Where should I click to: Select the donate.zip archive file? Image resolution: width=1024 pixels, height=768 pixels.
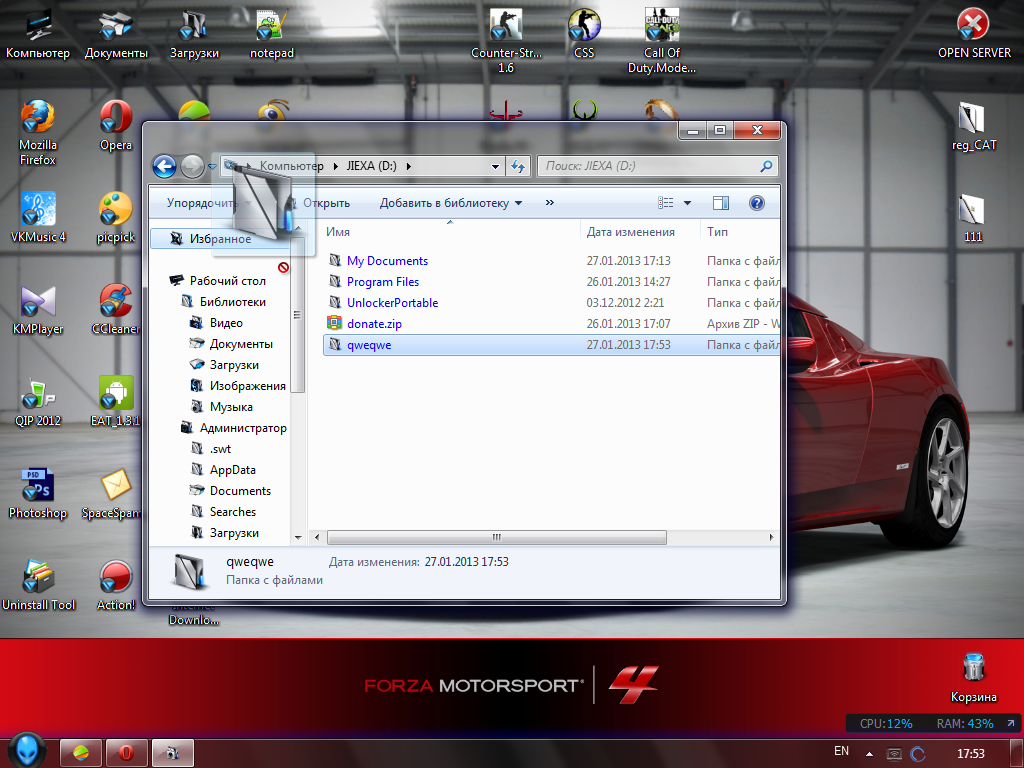374,324
